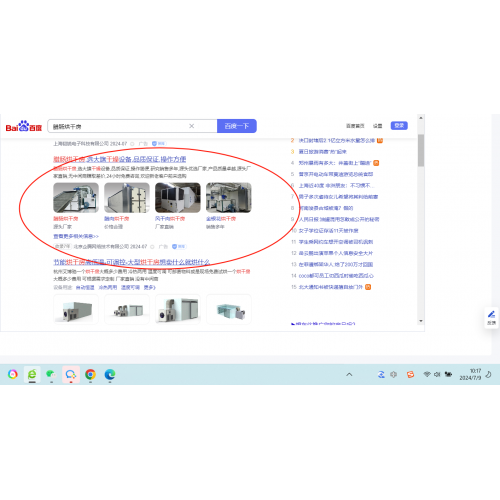Click inside the Baidu search input field

118,126
